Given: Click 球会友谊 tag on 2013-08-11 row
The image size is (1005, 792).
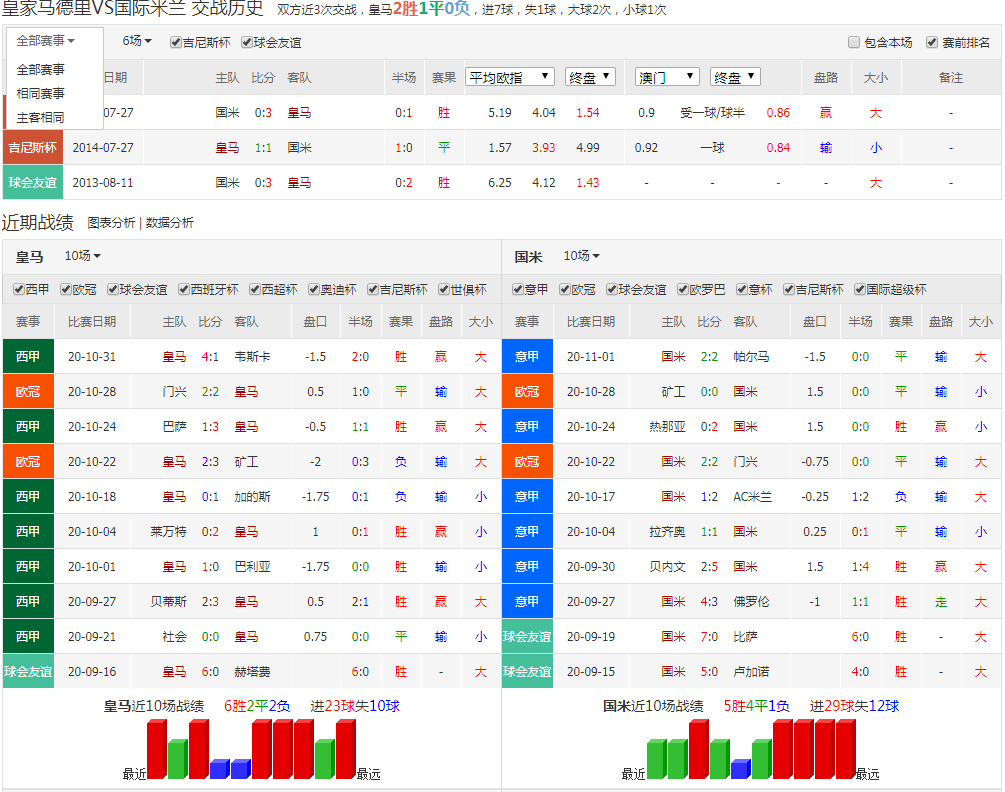Looking at the screenshot, I should point(33,183).
